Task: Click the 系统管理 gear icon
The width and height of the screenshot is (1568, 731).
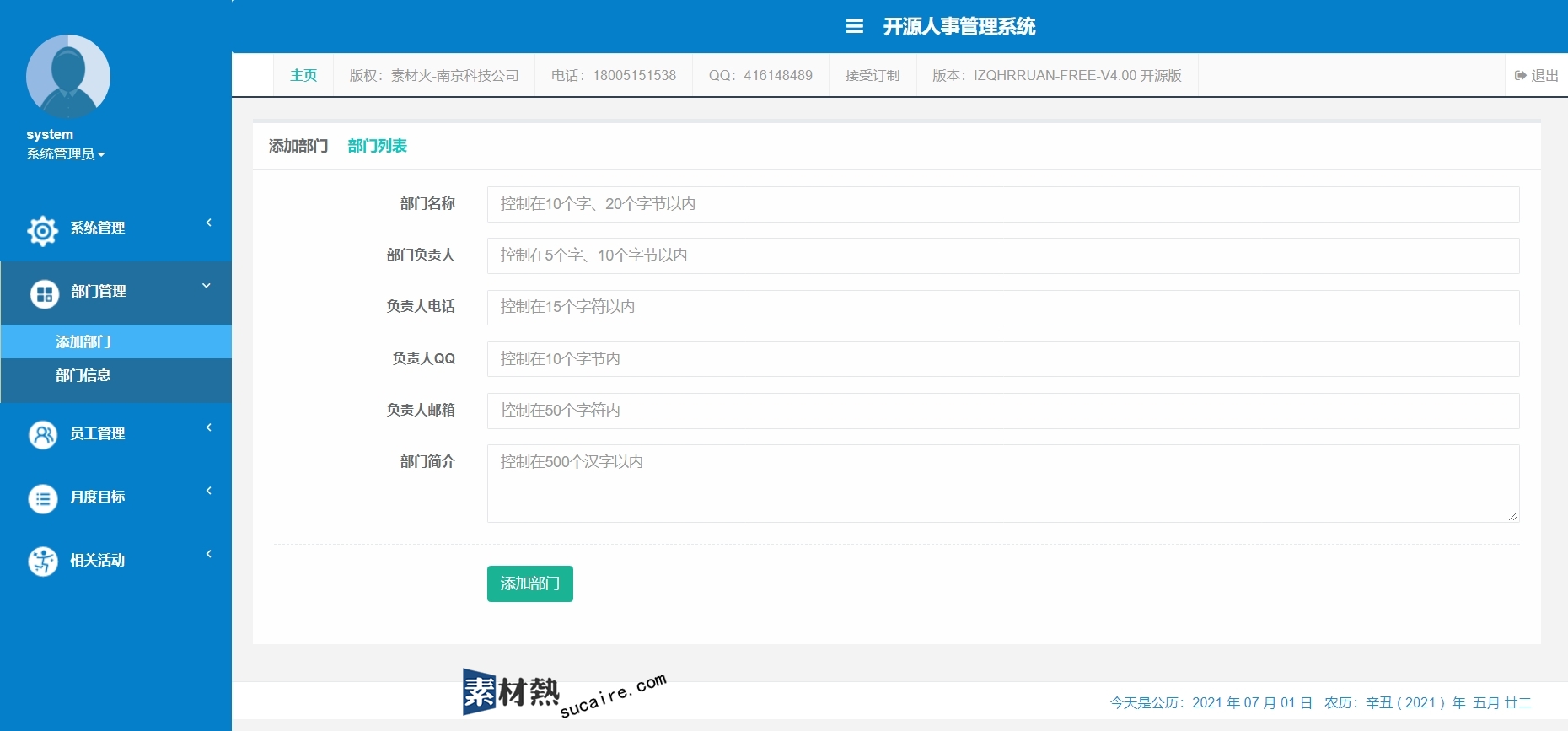Action: click(x=43, y=230)
